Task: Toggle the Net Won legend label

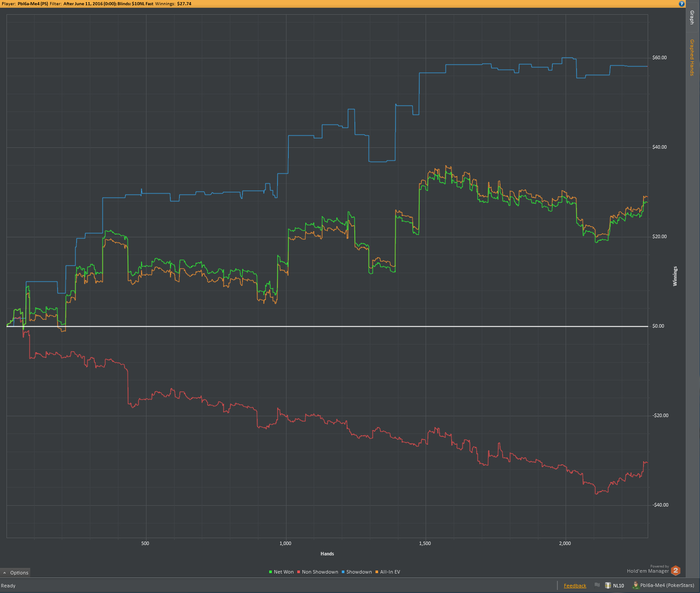Action: [283, 572]
